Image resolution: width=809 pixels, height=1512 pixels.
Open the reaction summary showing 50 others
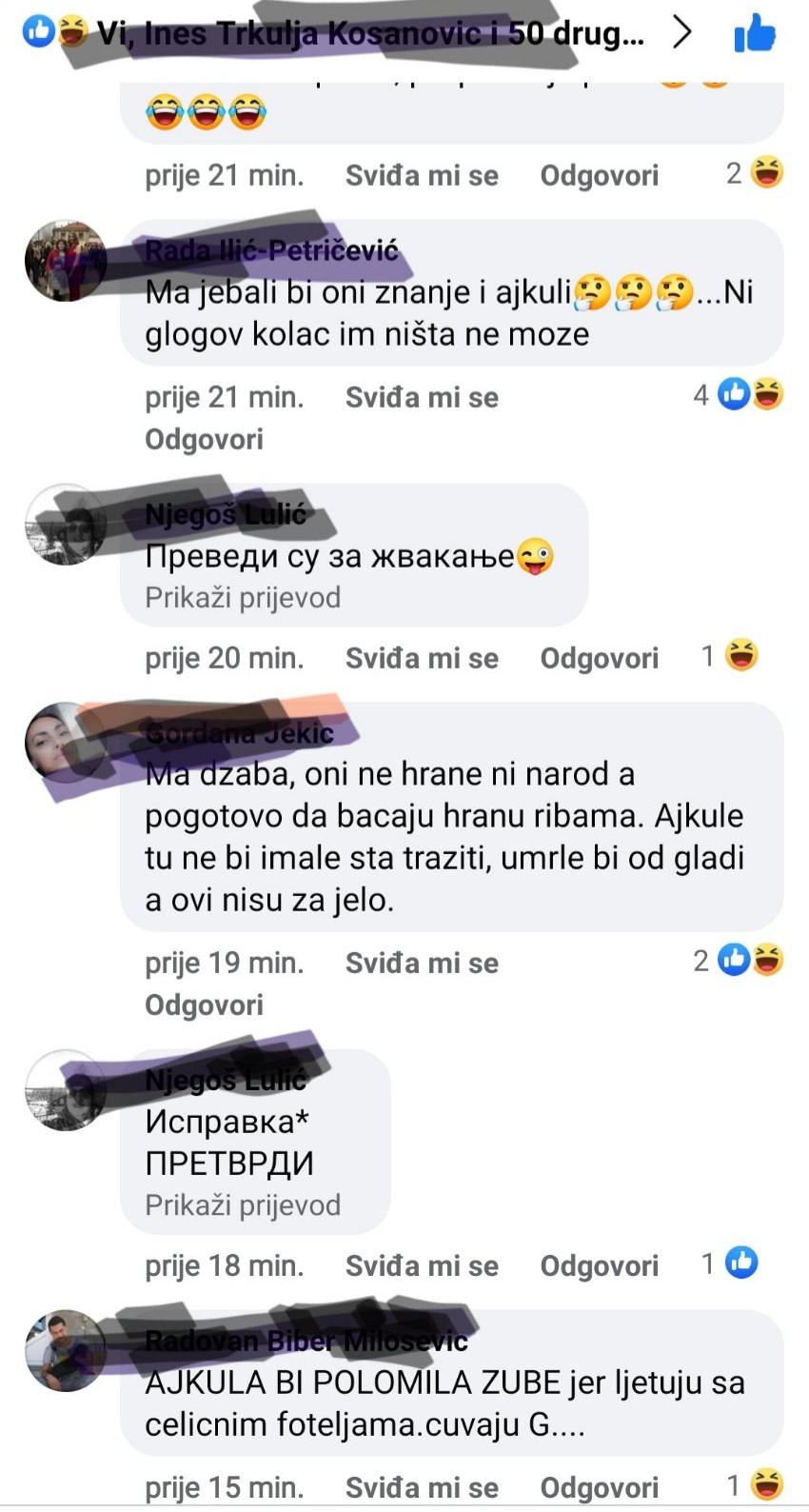(x=335, y=33)
